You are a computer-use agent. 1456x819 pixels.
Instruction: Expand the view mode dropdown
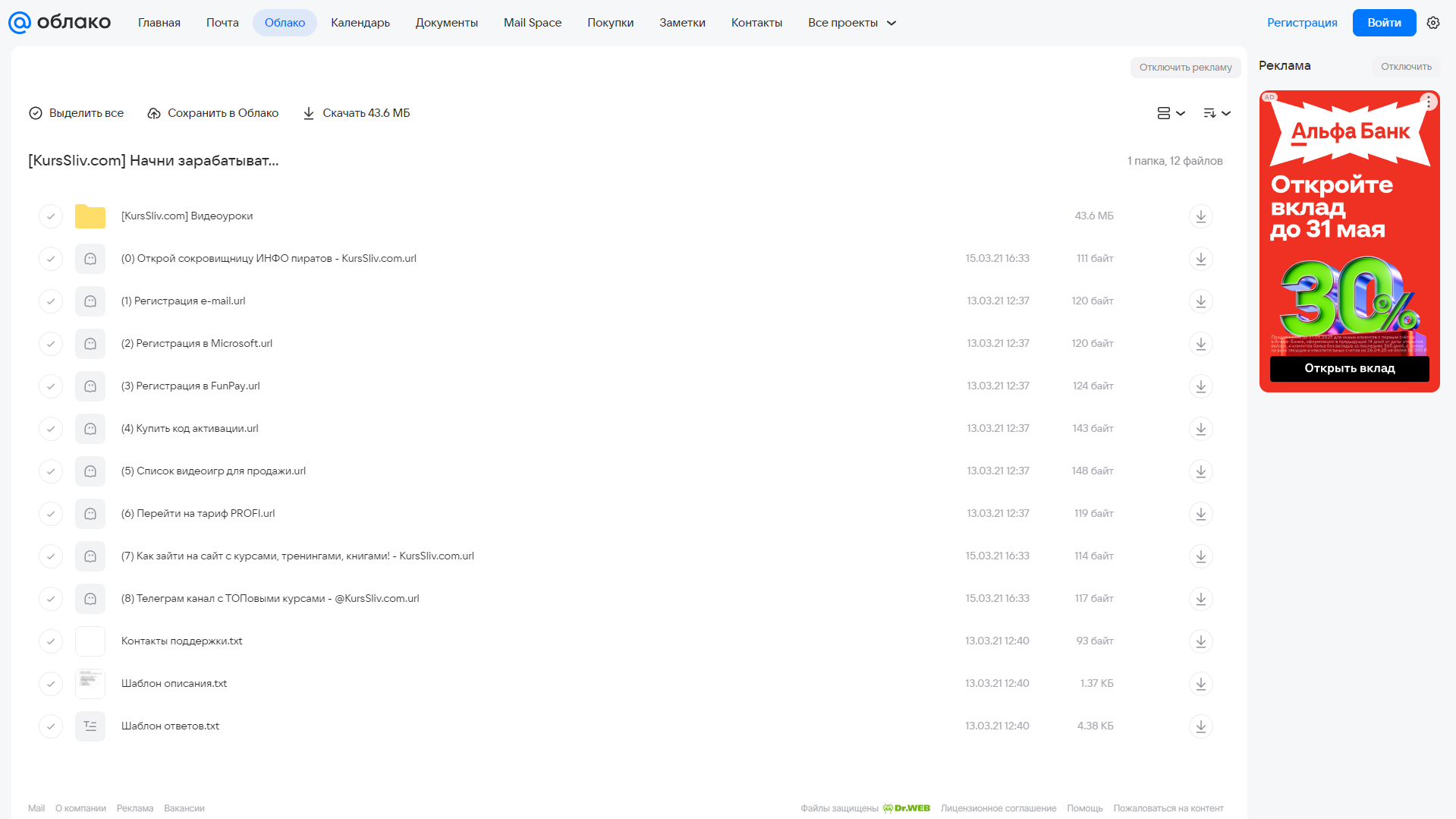pyautogui.click(x=1171, y=113)
